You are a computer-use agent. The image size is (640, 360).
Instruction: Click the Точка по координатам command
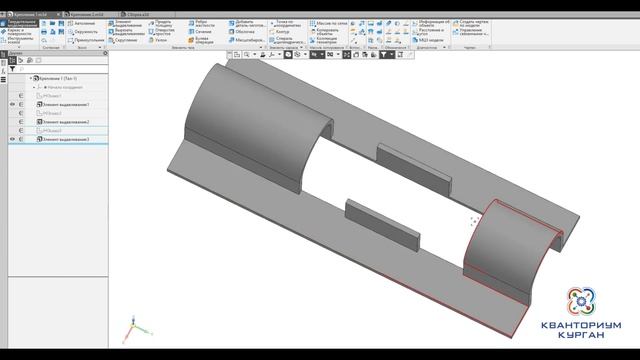point(287,23)
